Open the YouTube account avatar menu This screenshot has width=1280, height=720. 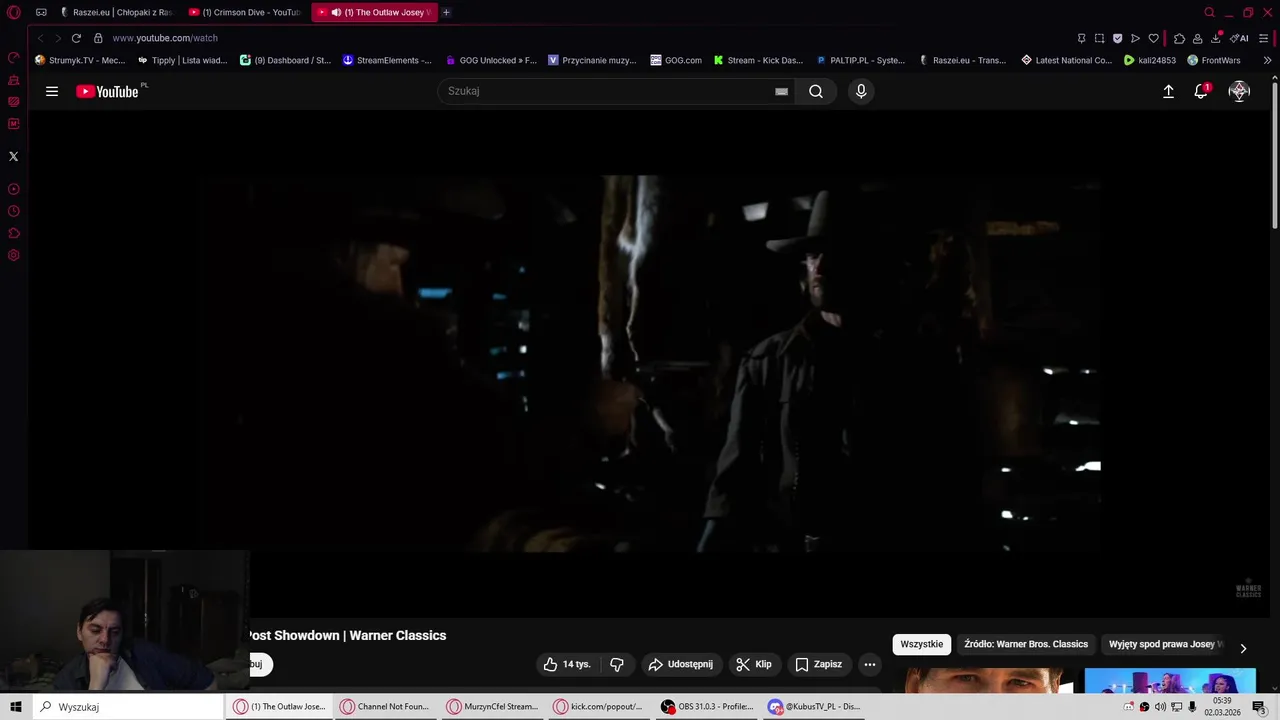point(1239,91)
